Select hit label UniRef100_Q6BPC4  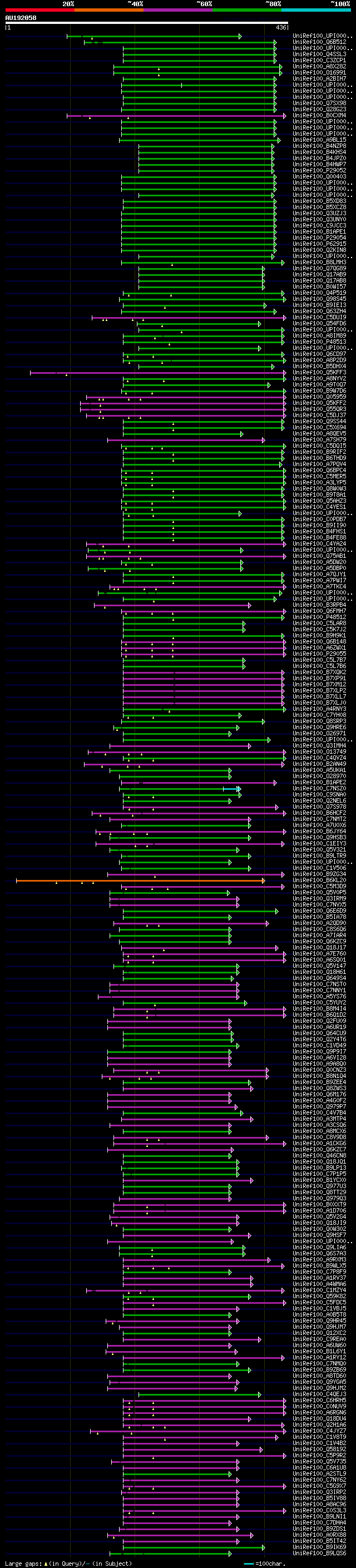pos(319,471)
